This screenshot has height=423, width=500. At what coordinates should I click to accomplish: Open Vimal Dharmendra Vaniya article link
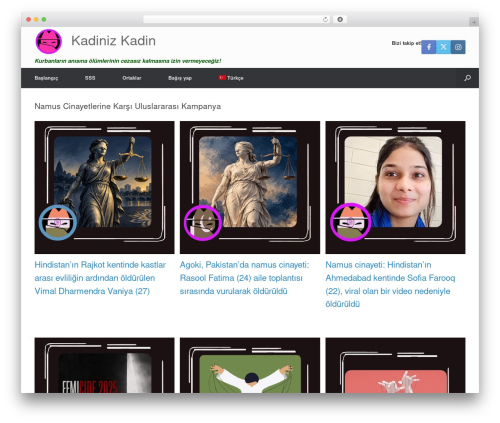click(x=100, y=278)
